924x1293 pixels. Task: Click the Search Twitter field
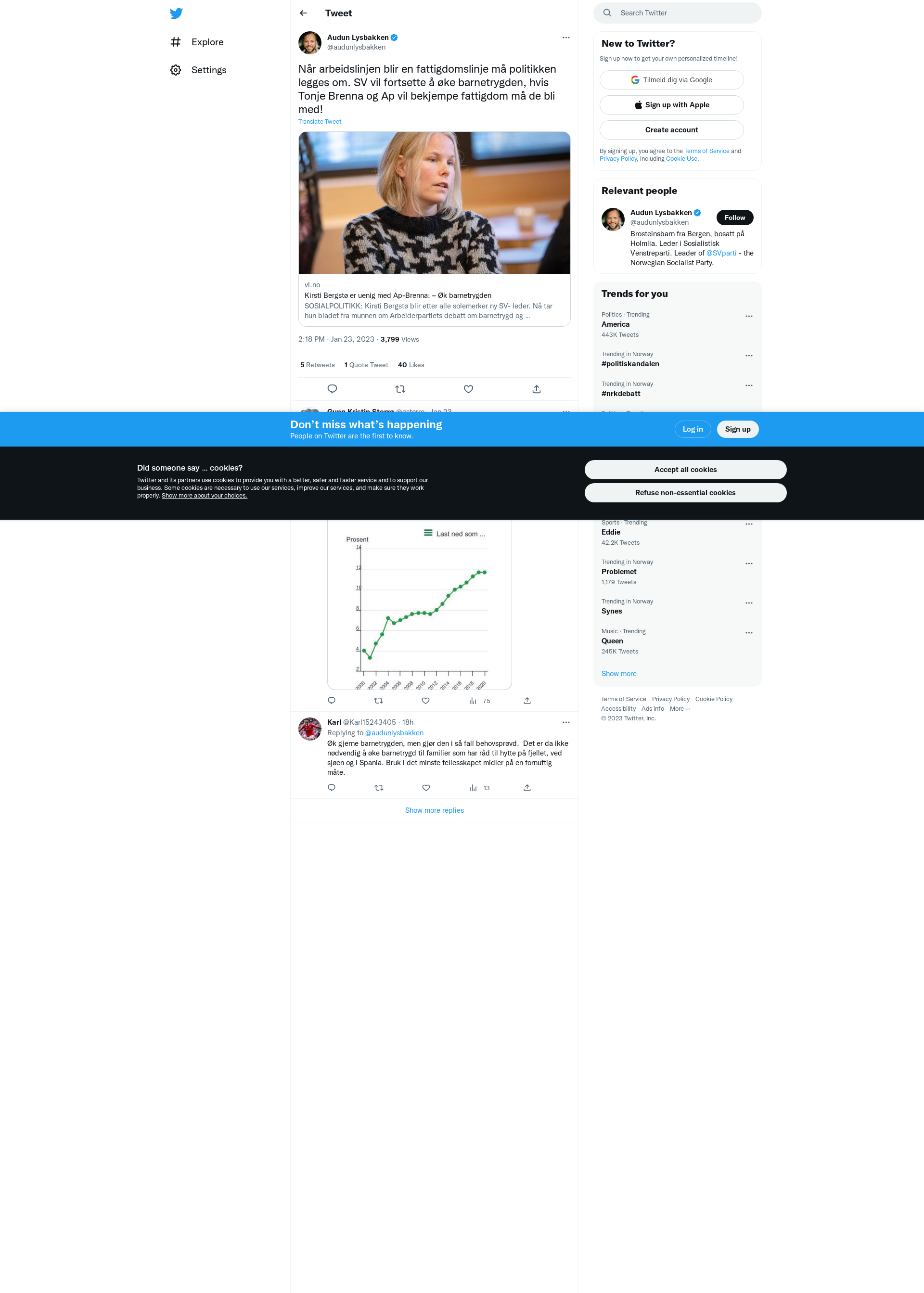point(677,13)
